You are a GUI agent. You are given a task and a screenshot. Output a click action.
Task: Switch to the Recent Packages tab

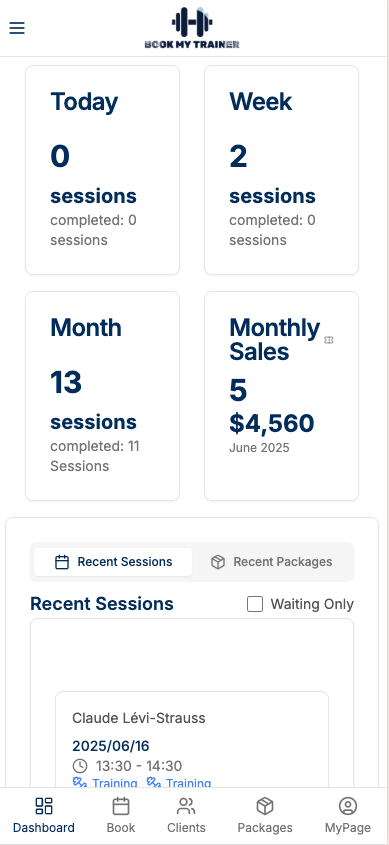pos(272,562)
